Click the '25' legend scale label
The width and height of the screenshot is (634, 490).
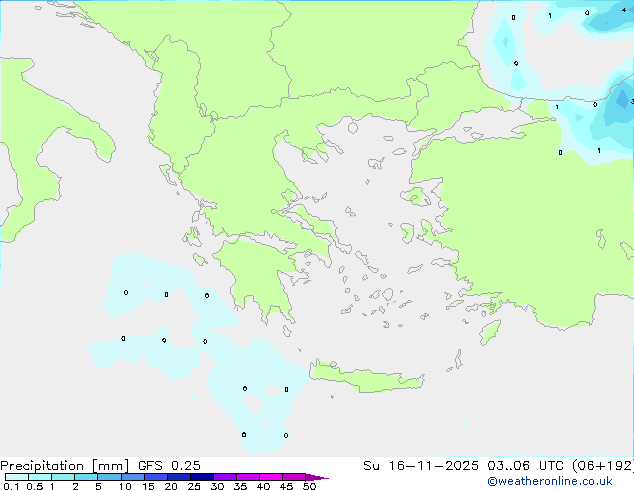[x=194, y=486]
